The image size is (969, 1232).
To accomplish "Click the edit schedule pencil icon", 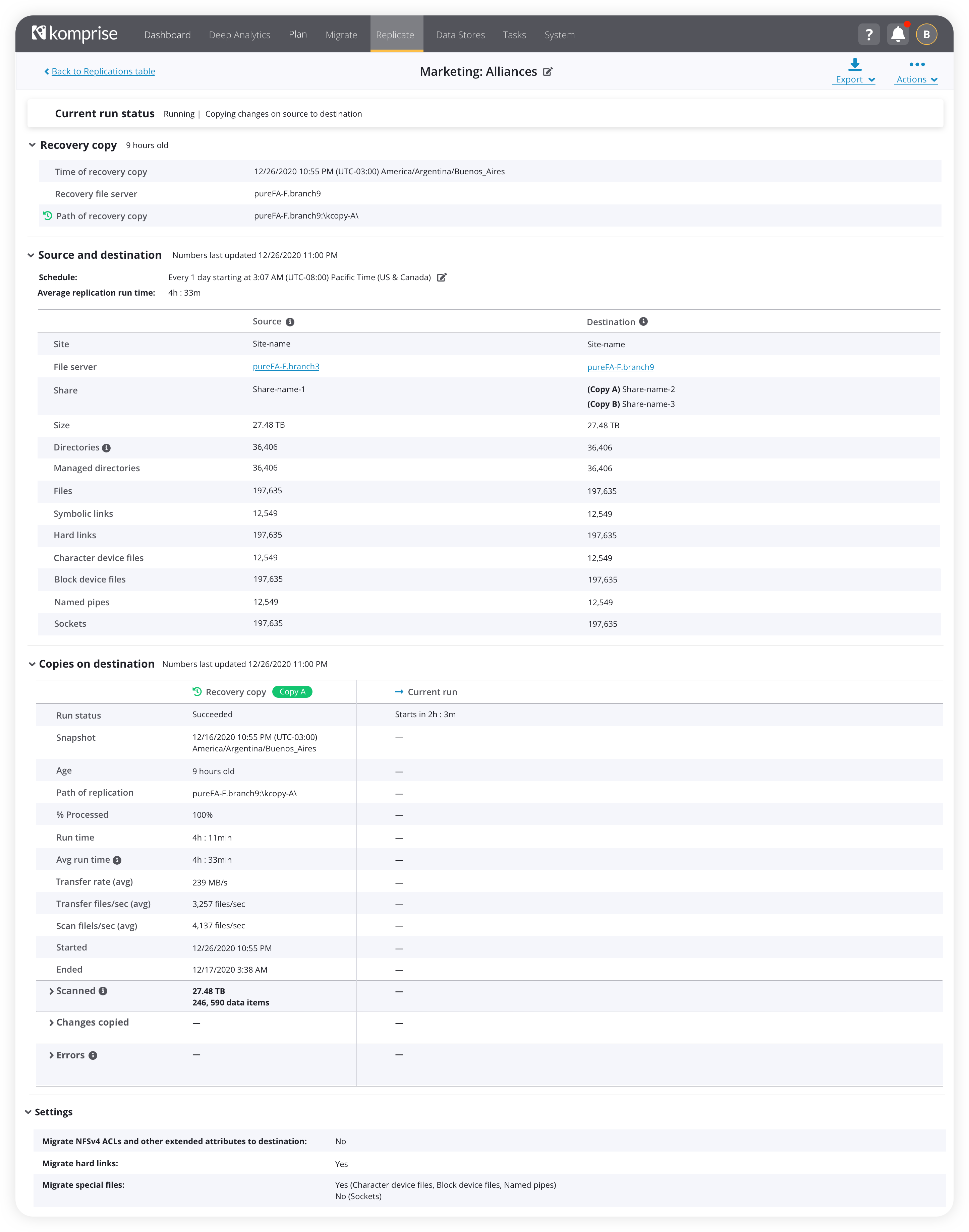I will coord(442,277).
